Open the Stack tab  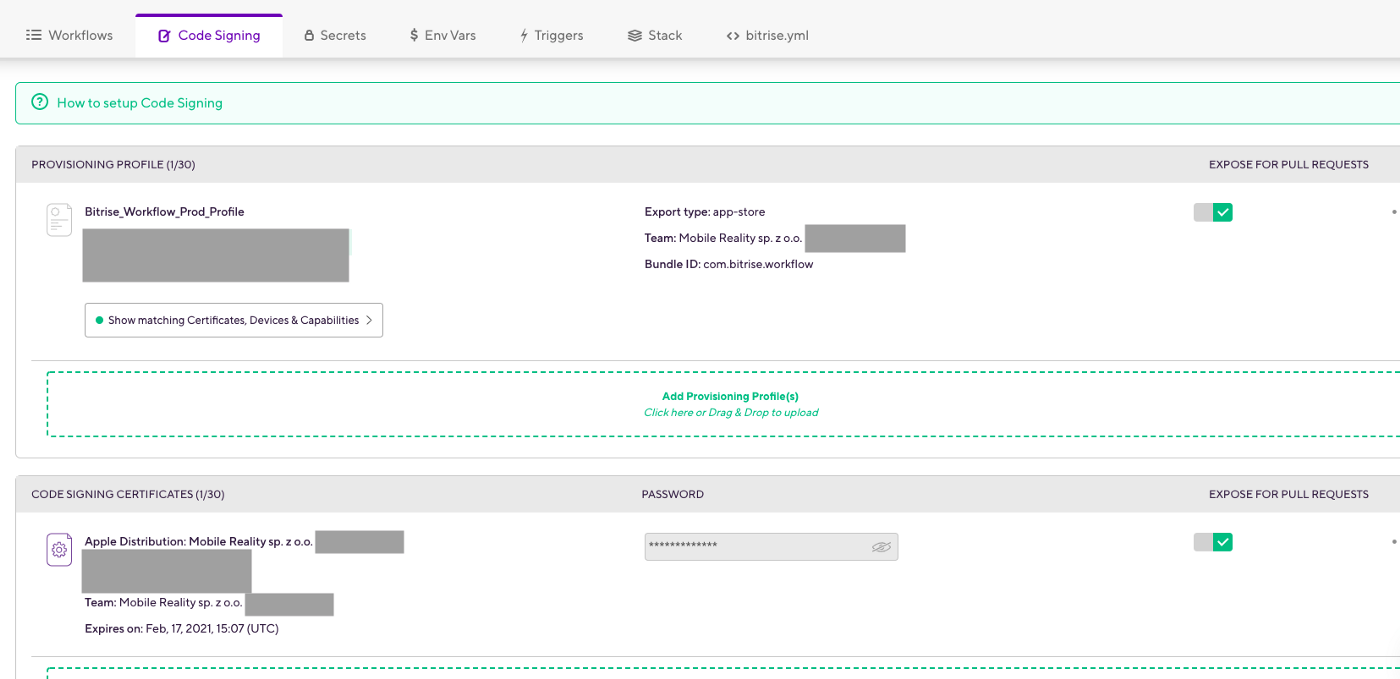tap(655, 35)
